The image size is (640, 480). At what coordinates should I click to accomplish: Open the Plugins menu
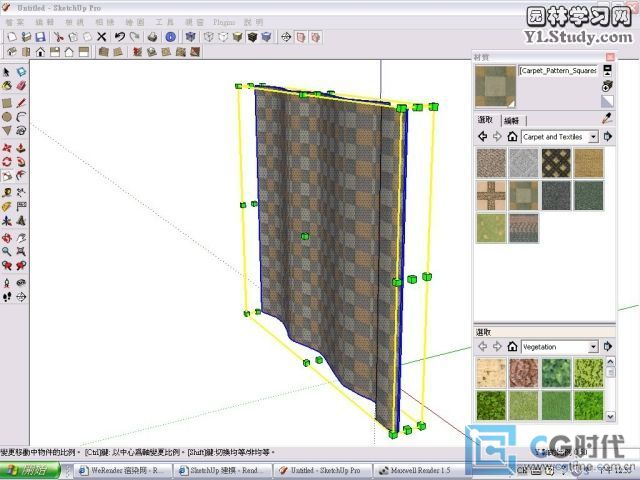tap(224, 22)
